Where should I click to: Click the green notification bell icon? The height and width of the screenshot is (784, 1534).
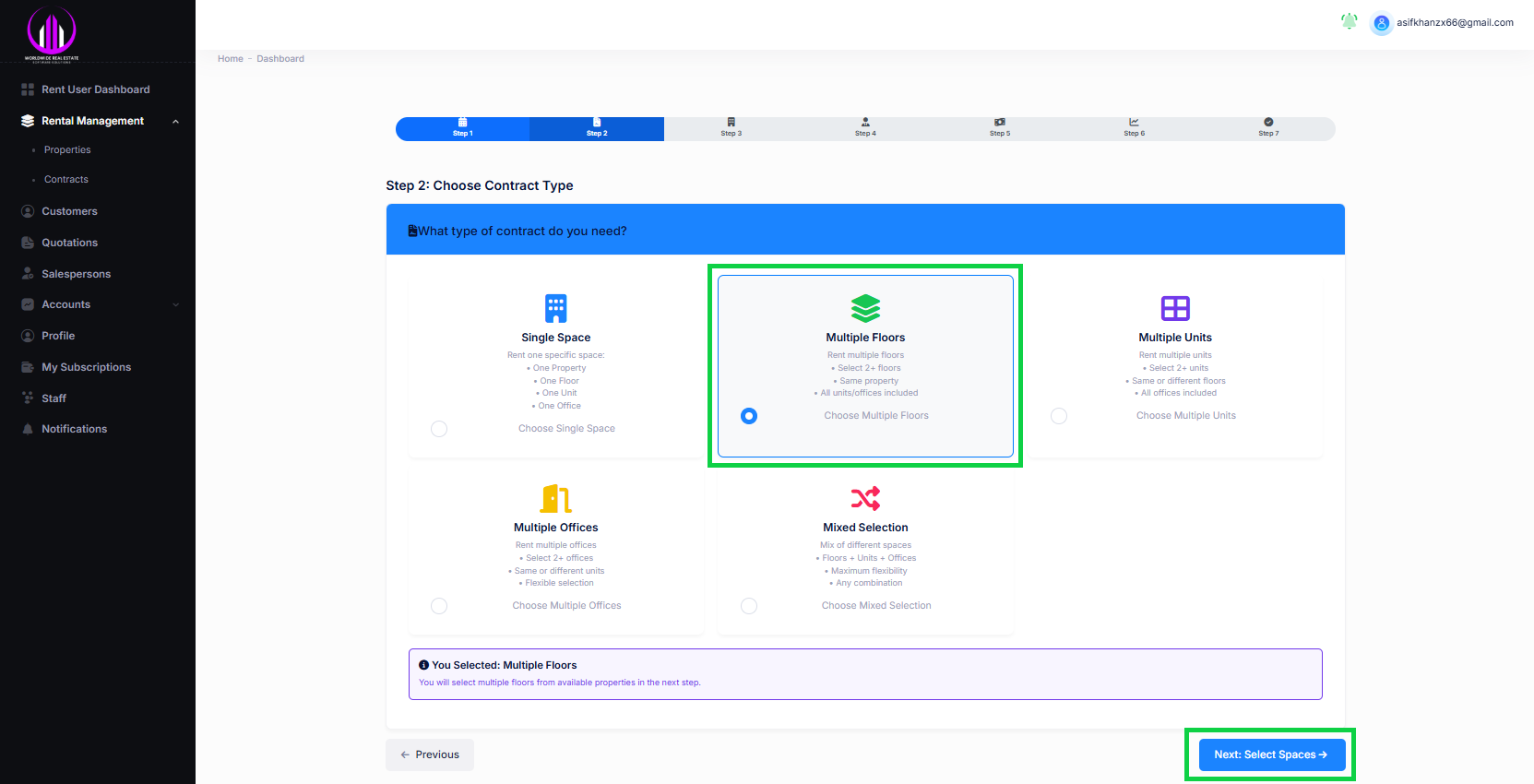pyautogui.click(x=1349, y=21)
